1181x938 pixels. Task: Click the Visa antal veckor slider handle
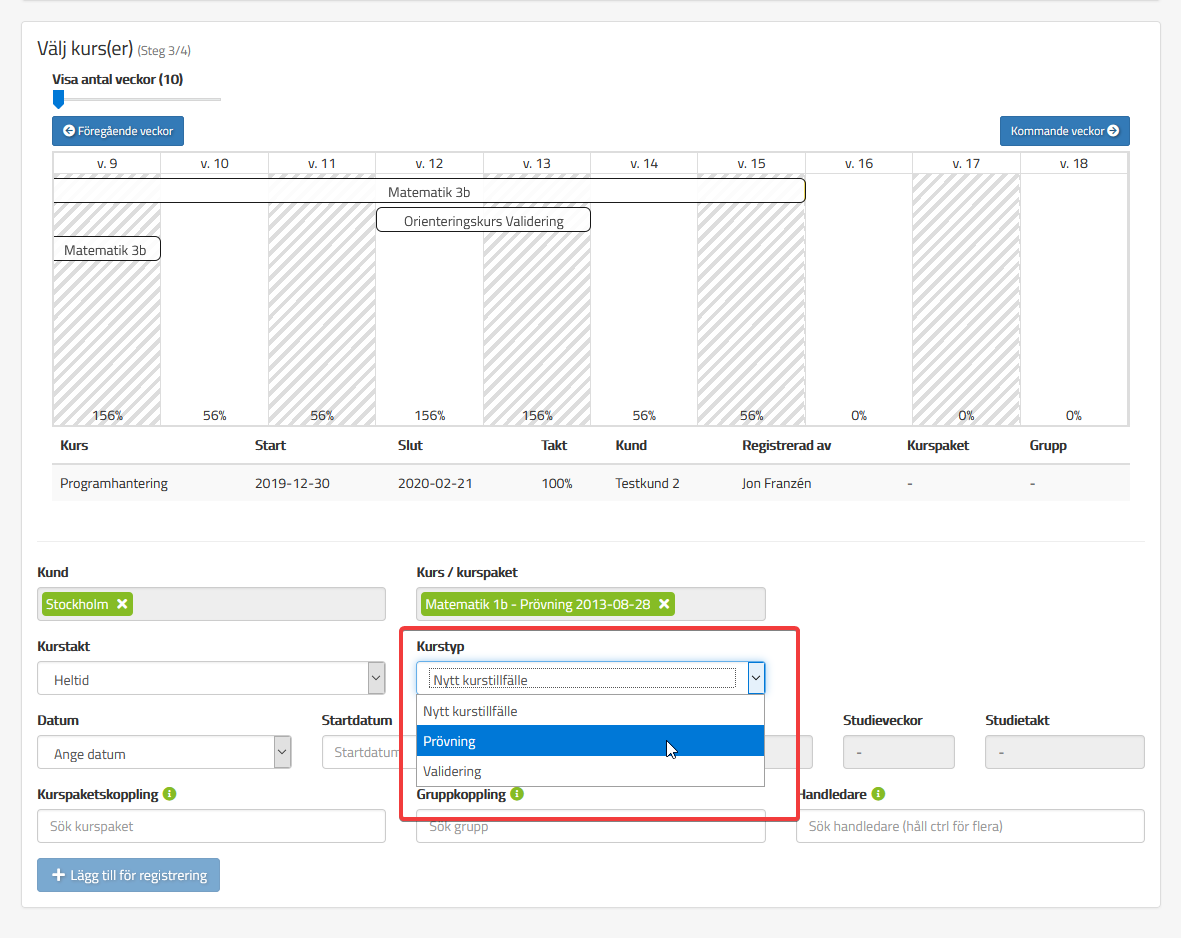tap(58, 99)
